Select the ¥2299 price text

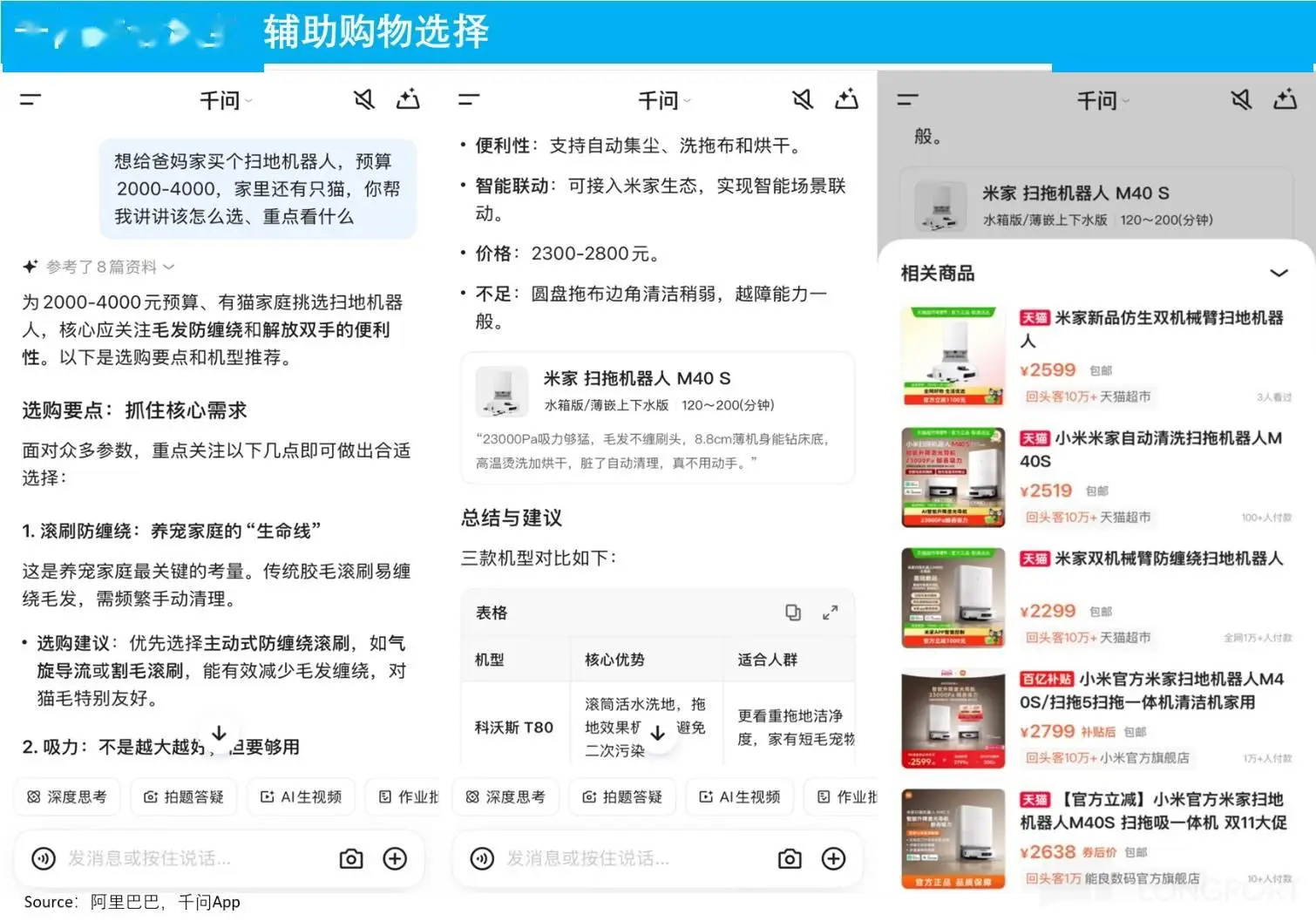[1048, 612]
